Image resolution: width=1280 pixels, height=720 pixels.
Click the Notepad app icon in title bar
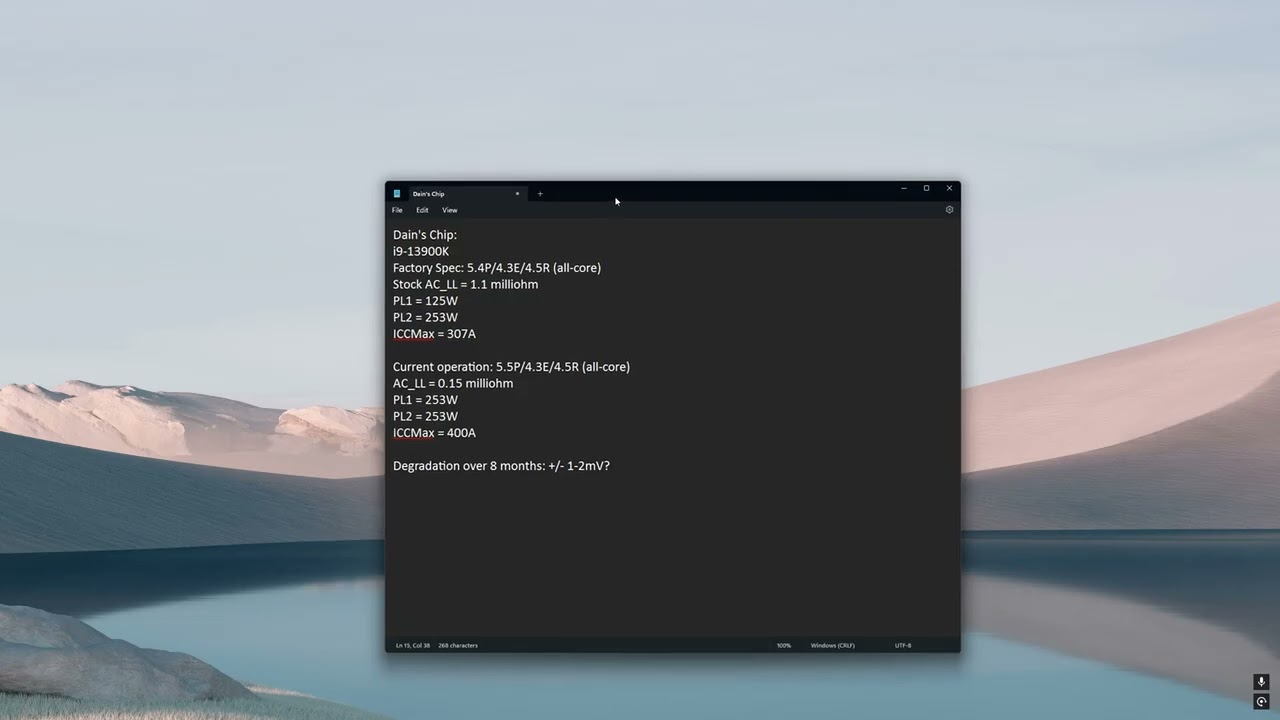(x=397, y=194)
